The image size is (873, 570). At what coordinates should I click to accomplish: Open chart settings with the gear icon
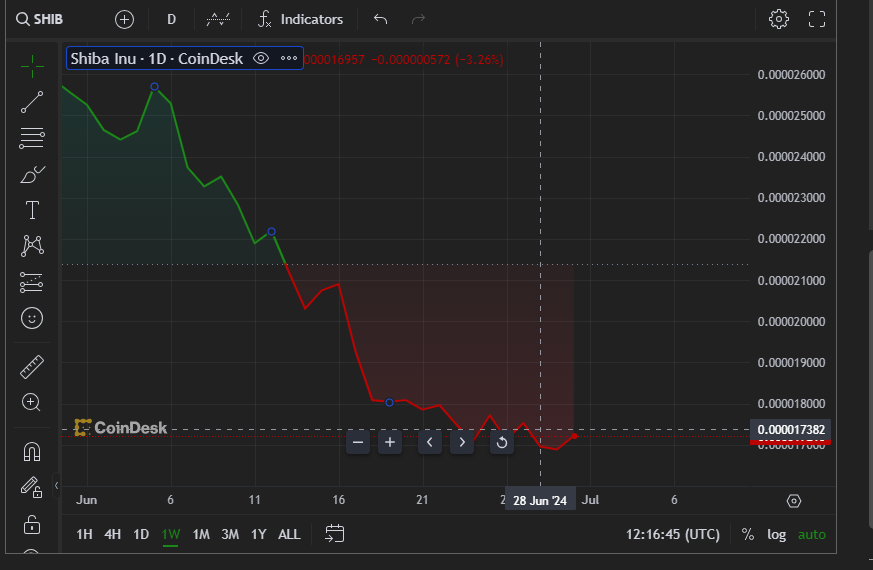[778, 19]
